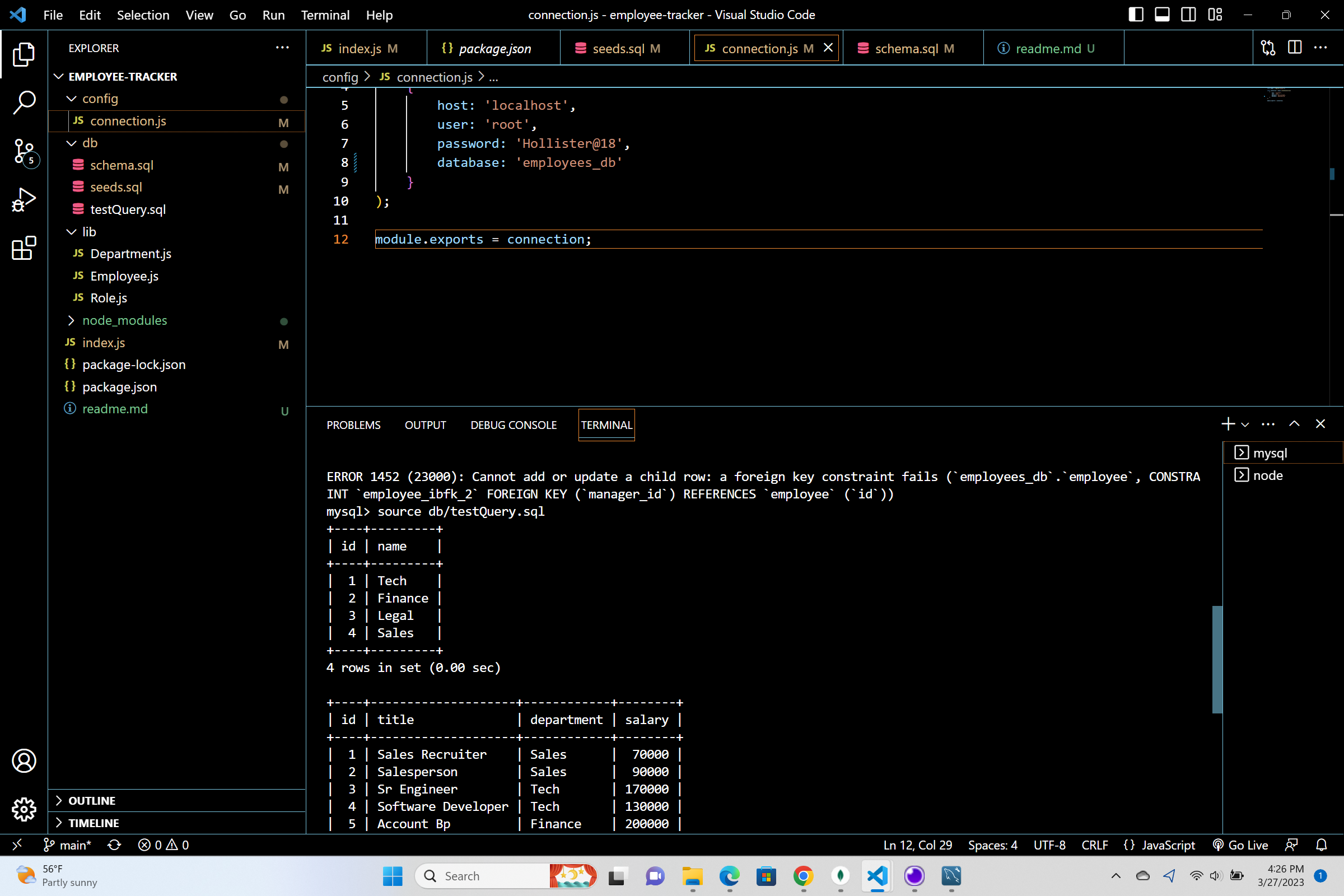Click Go Live in the status bar
Screen dimensions: 1344x896
[x=1240, y=844]
